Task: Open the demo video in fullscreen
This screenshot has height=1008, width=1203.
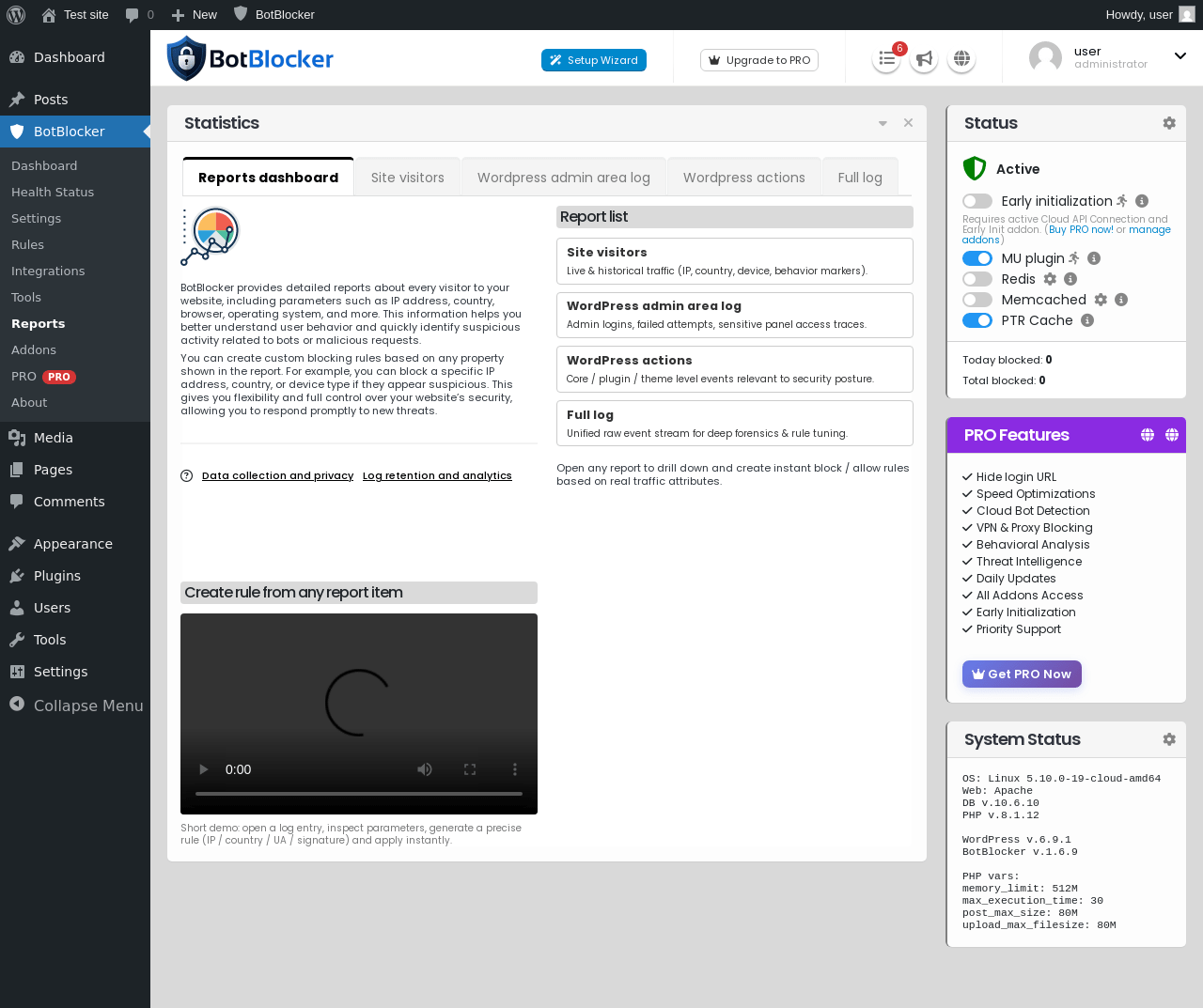Action: (470, 769)
